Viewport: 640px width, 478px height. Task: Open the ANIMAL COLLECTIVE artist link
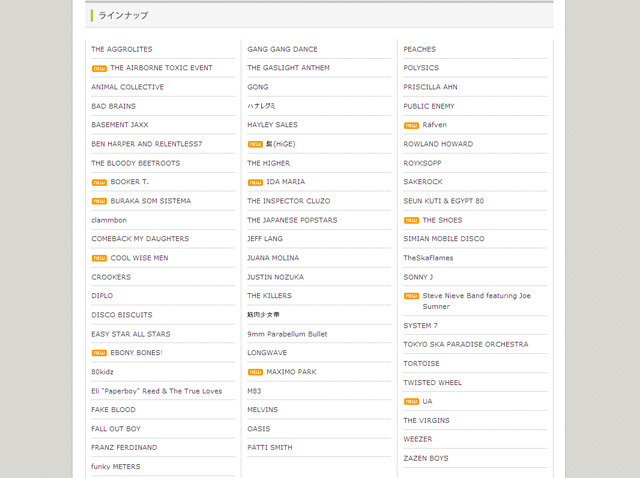pos(127,87)
